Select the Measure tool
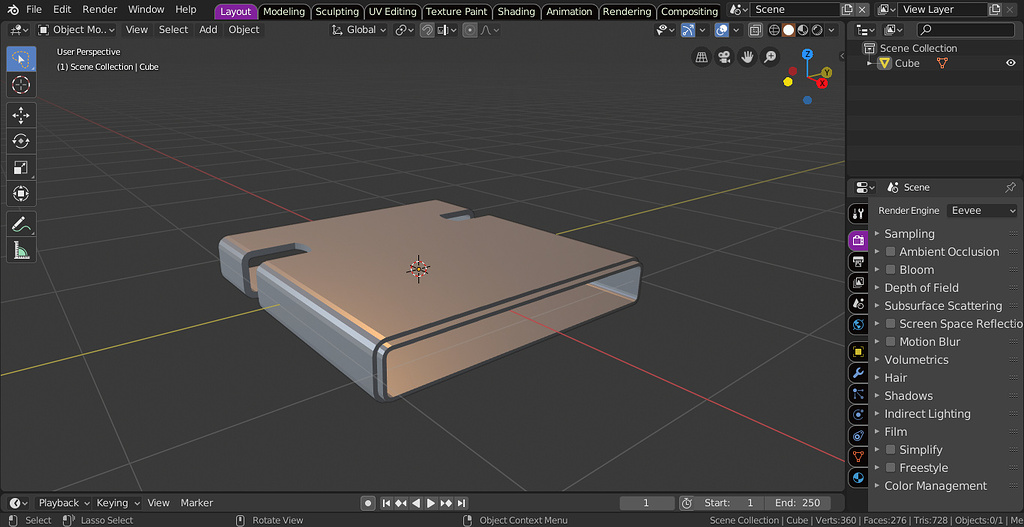The width and height of the screenshot is (1024, 527). point(21,249)
